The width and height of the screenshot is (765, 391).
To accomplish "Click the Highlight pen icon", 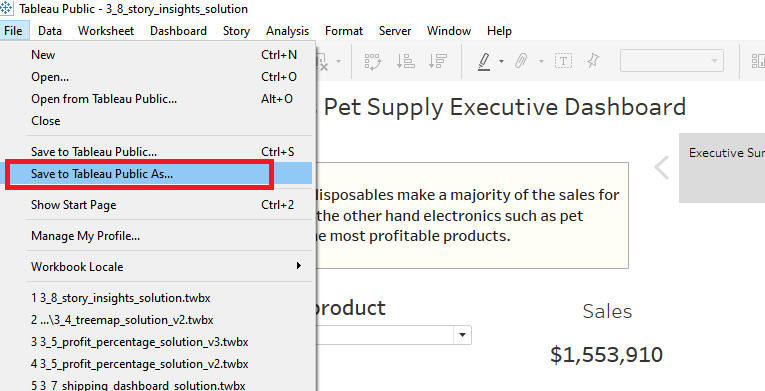I will 483,62.
